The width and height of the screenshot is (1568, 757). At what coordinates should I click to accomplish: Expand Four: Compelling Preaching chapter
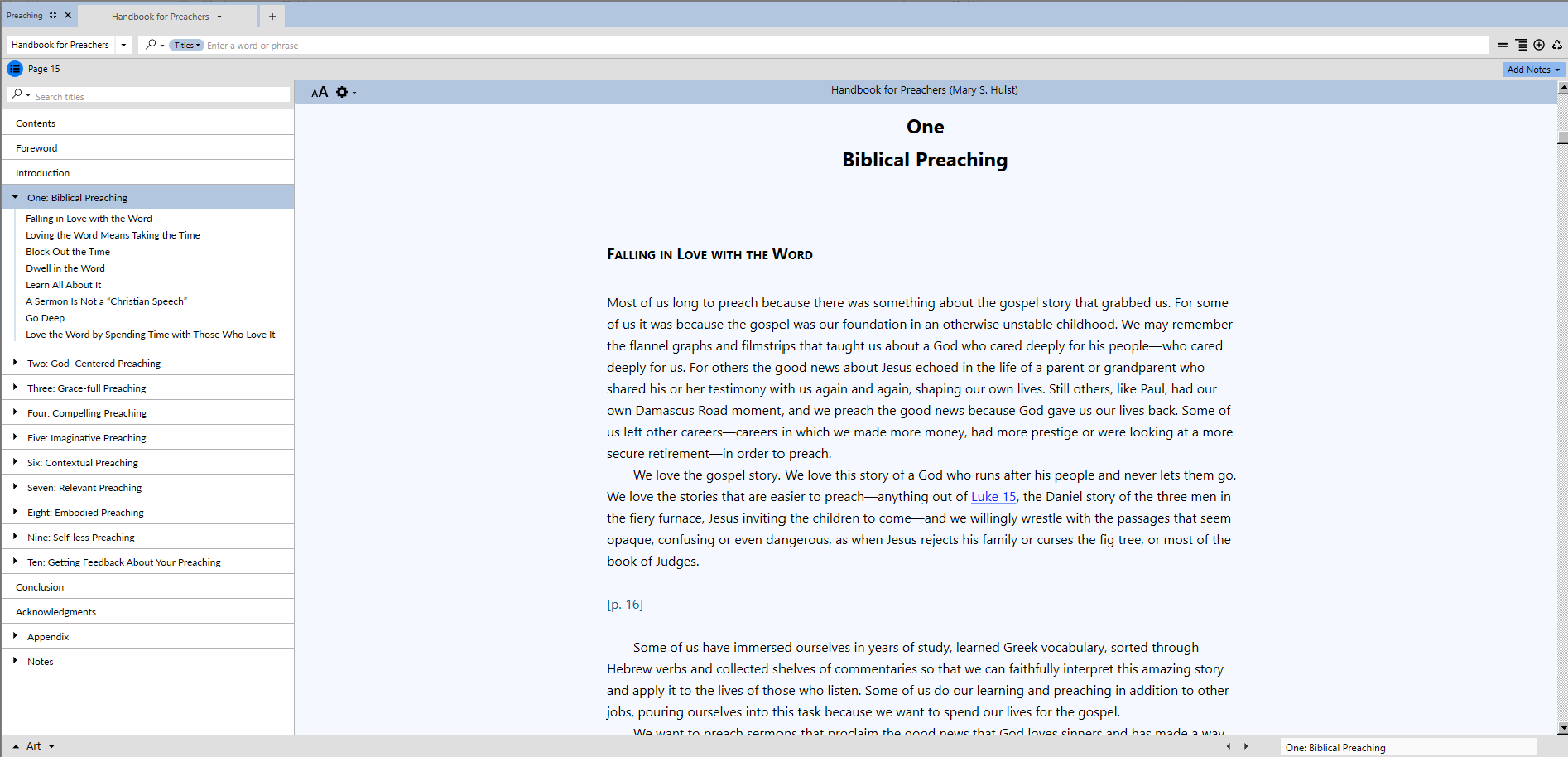tap(15, 412)
